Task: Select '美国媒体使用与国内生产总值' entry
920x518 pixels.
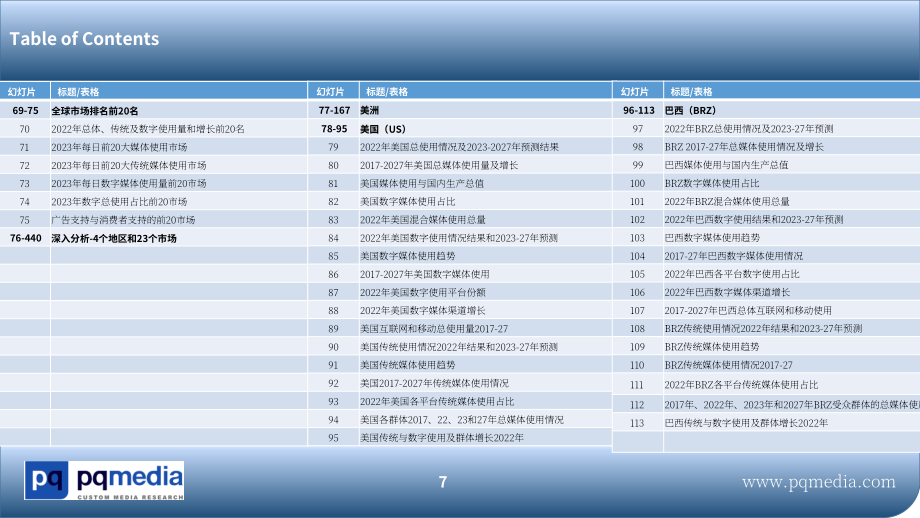Action: pyautogui.click(x=422, y=184)
